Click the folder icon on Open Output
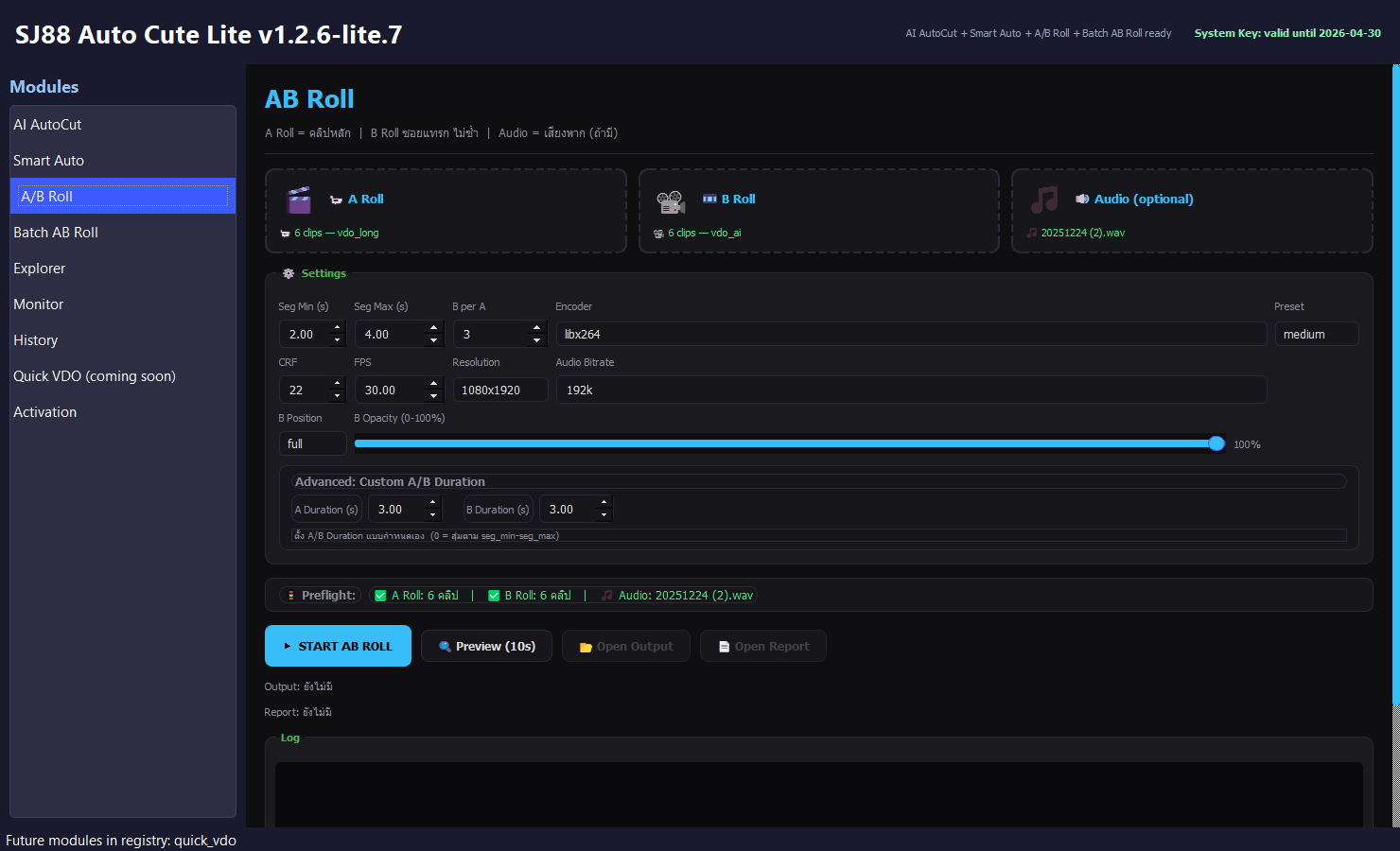The image size is (1400, 851). pyautogui.click(x=586, y=646)
